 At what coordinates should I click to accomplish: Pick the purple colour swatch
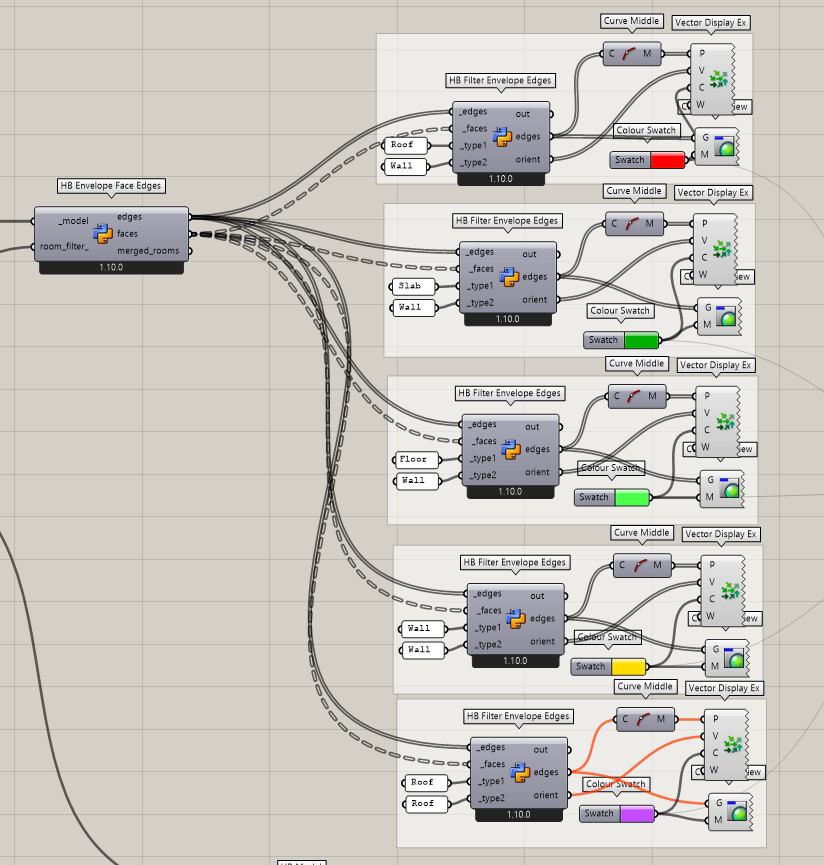(638, 814)
